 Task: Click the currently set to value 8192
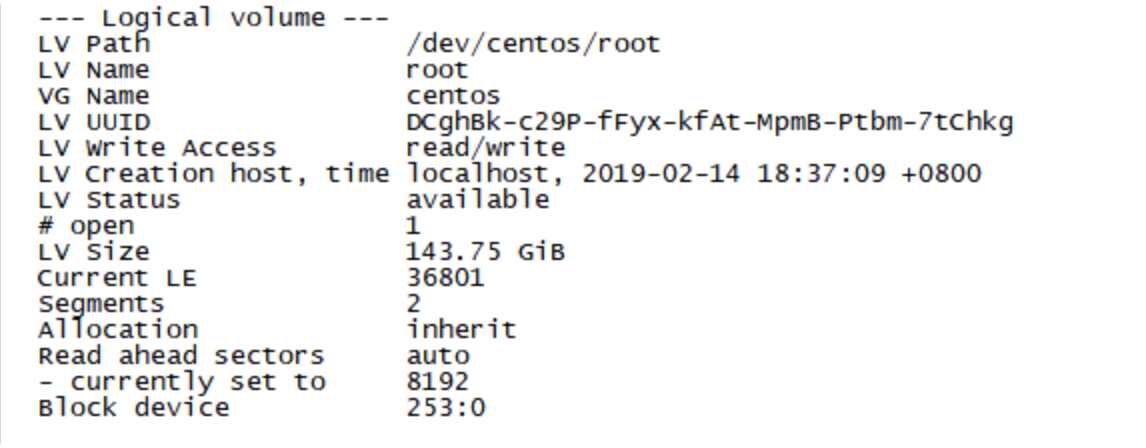[437, 382]
